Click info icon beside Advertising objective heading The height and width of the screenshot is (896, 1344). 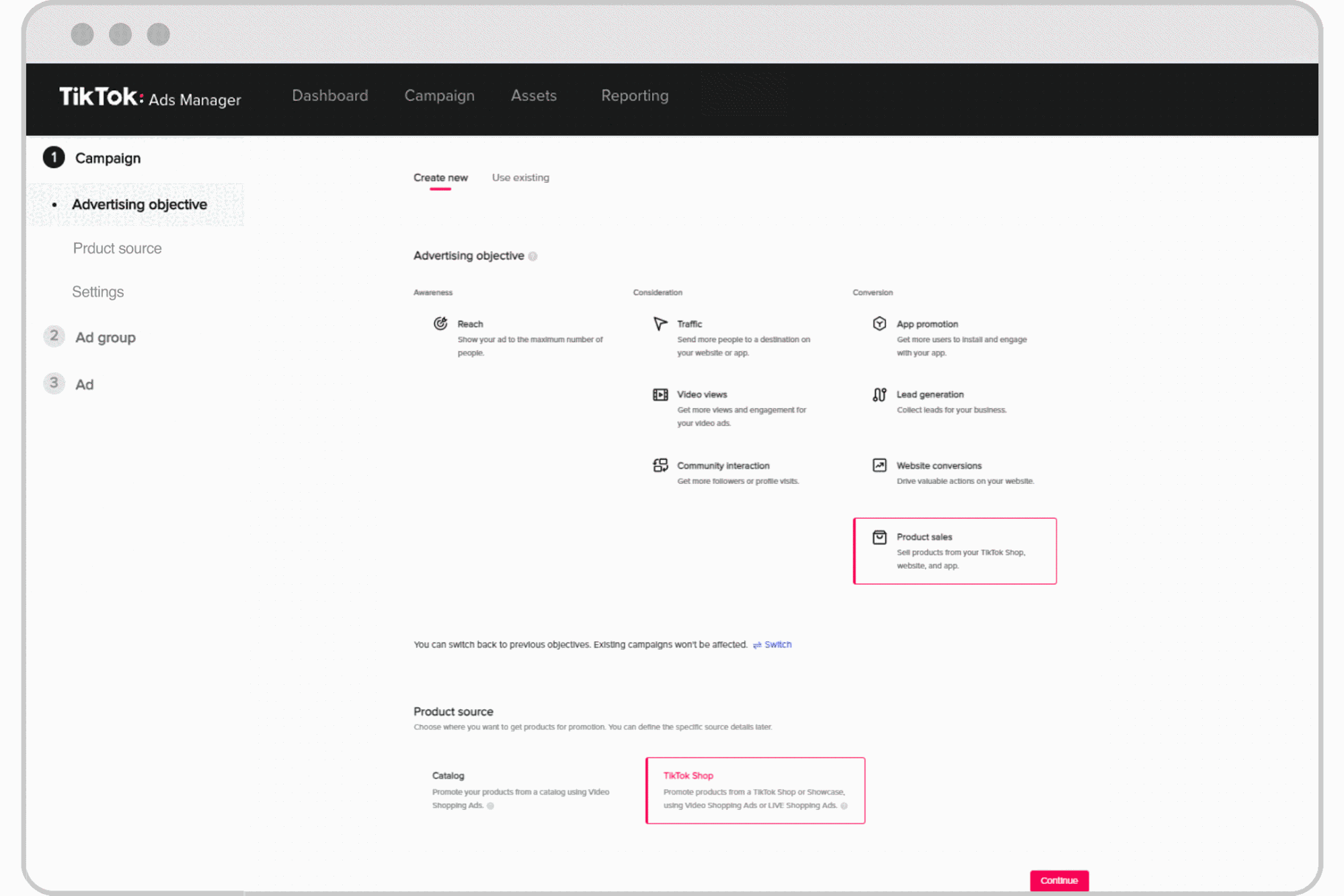click(x=533, y=256)
